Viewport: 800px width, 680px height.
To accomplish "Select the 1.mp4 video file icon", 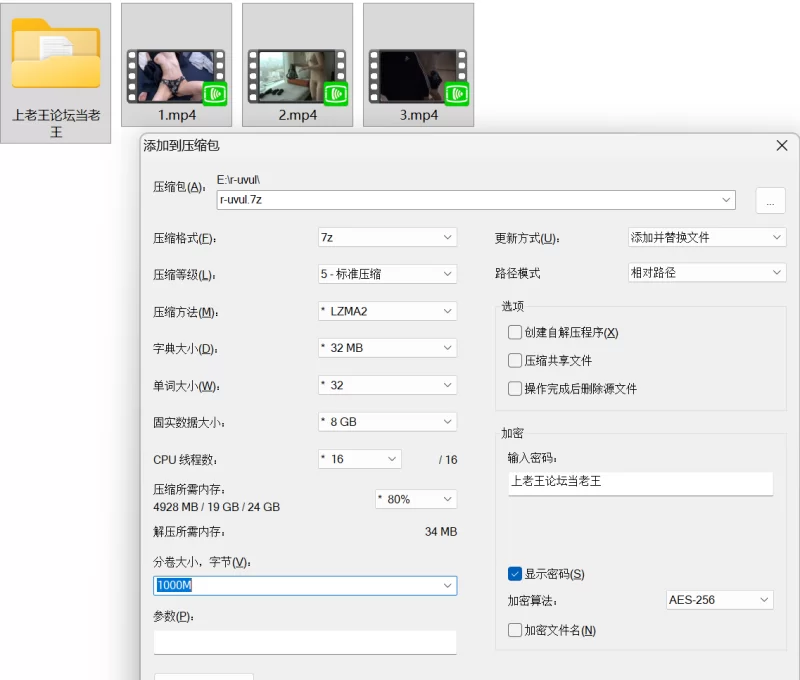I will click(x=176, y=75).
